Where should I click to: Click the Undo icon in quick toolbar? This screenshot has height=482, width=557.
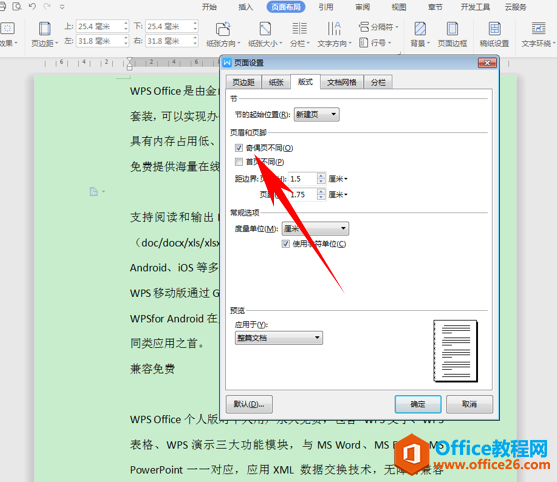click(x=32, y=6)
